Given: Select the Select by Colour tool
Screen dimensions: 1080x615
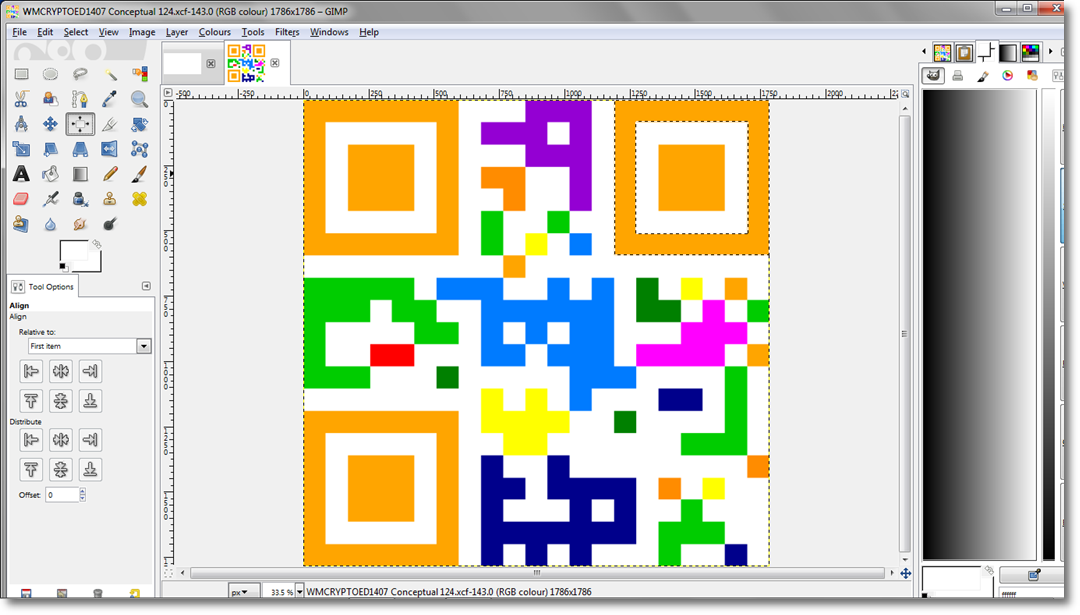Looking at the screenshot, I should [x=139, y=74].
